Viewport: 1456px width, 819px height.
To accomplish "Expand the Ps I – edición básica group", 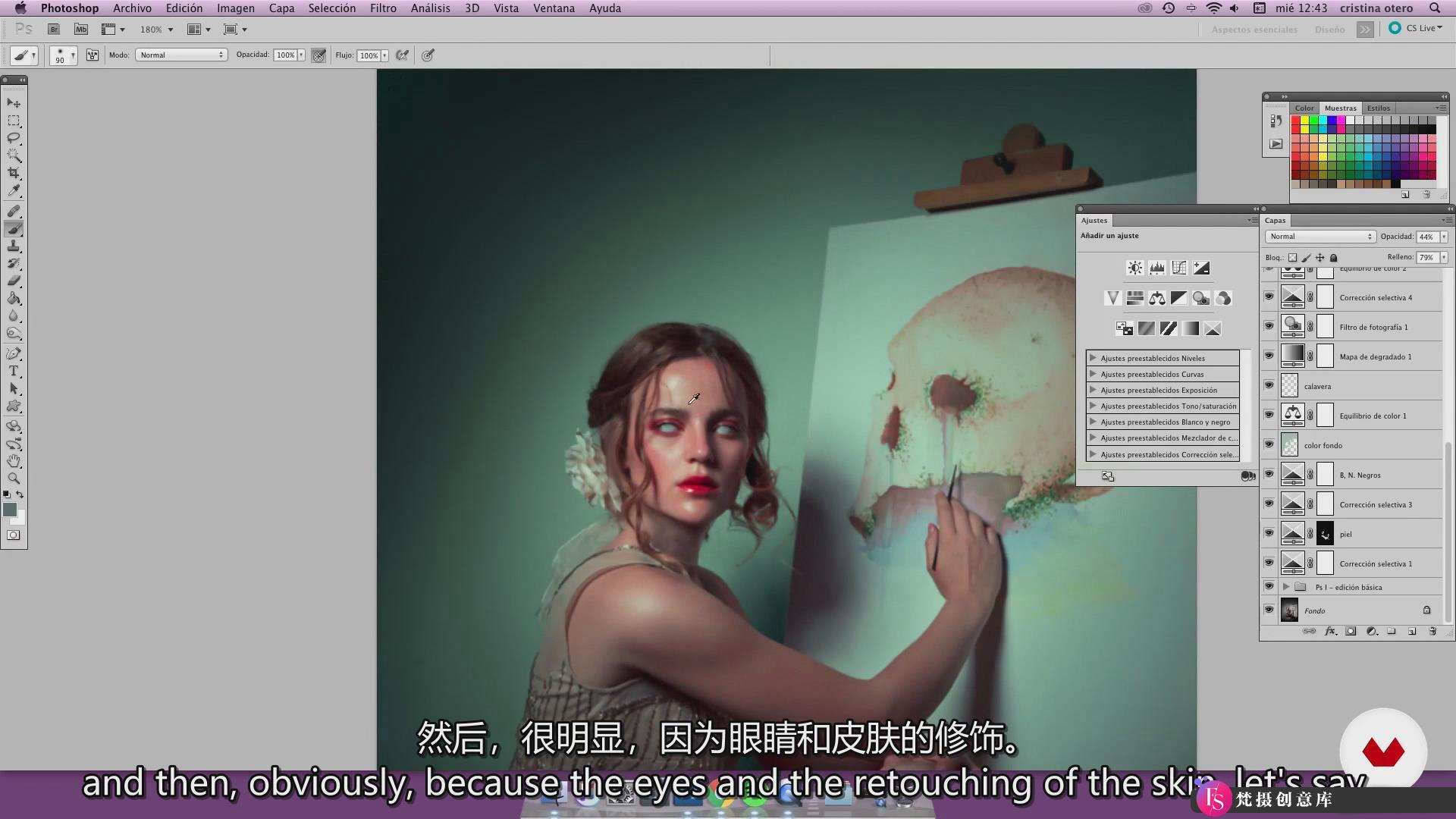I will pyautogui.click(x=1286, y=587).
